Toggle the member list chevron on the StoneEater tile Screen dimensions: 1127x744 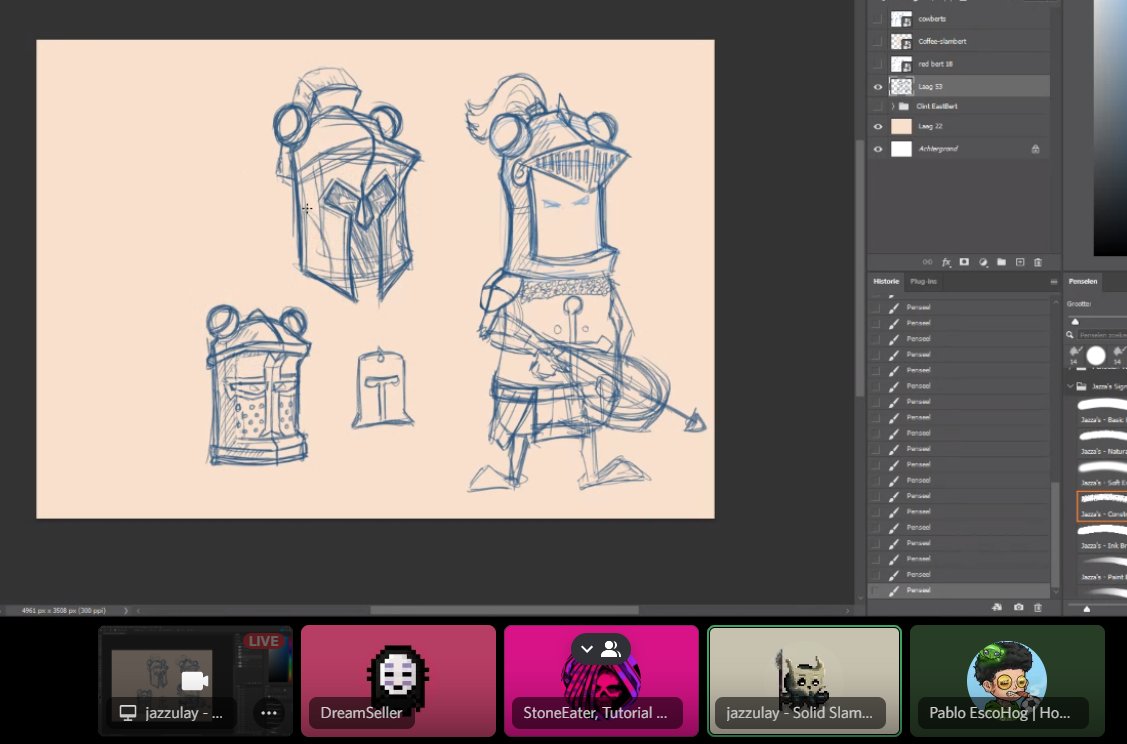click(586, 649)
